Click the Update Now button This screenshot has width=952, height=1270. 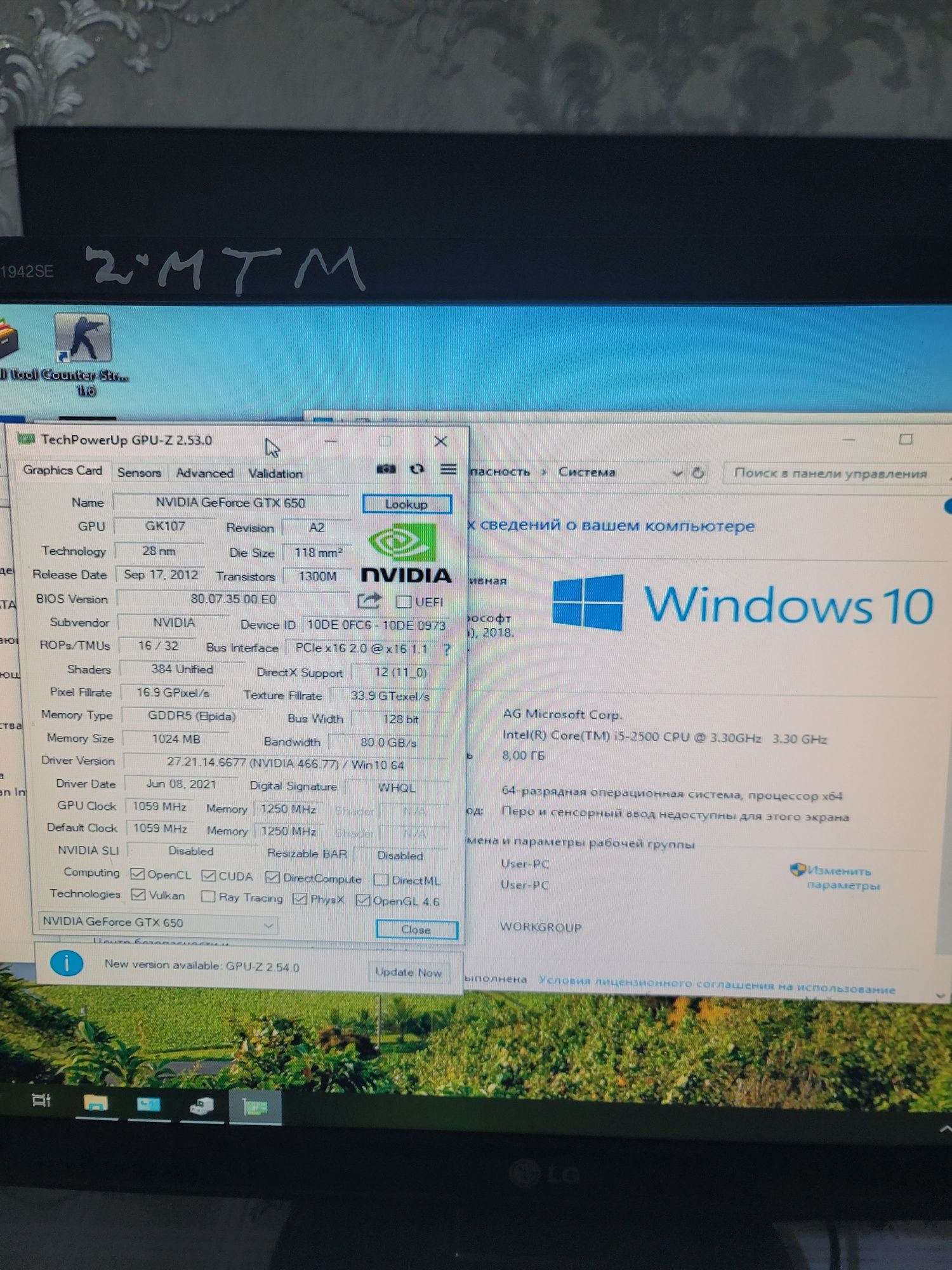(408, 972)
